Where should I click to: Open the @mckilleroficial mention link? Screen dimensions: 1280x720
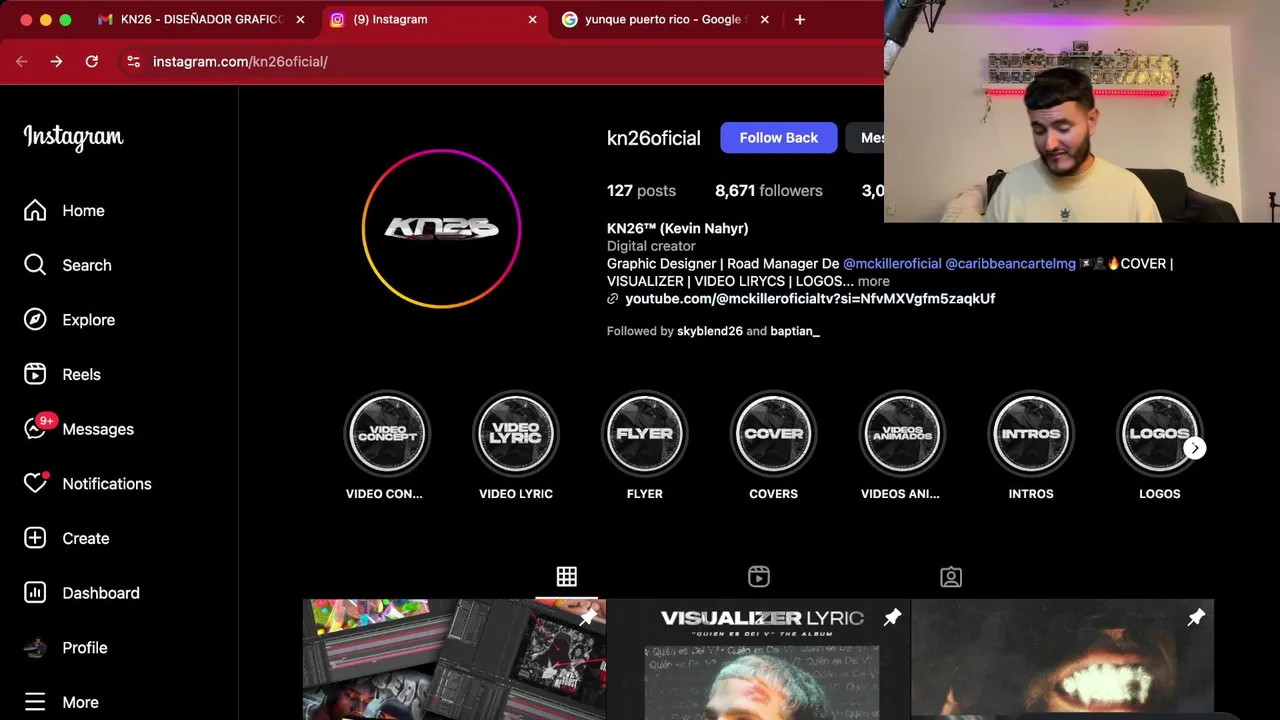tap(892, 264)
